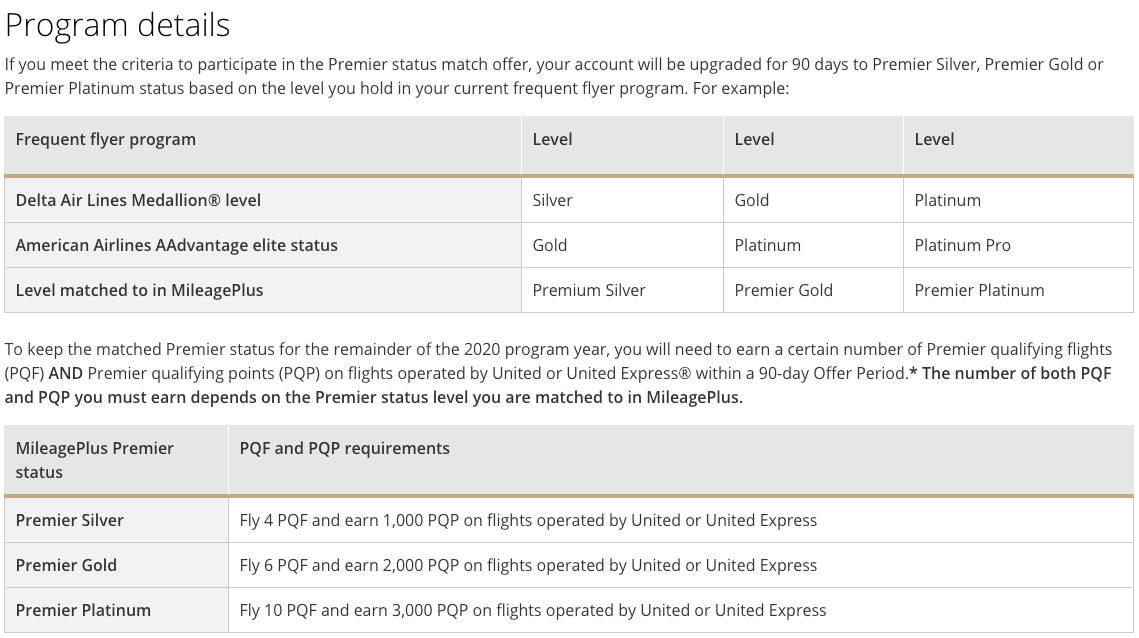This screenshot has height=638, width=1139.
Task: Select the Delta Silver level cell
Action: pos(623,201)
